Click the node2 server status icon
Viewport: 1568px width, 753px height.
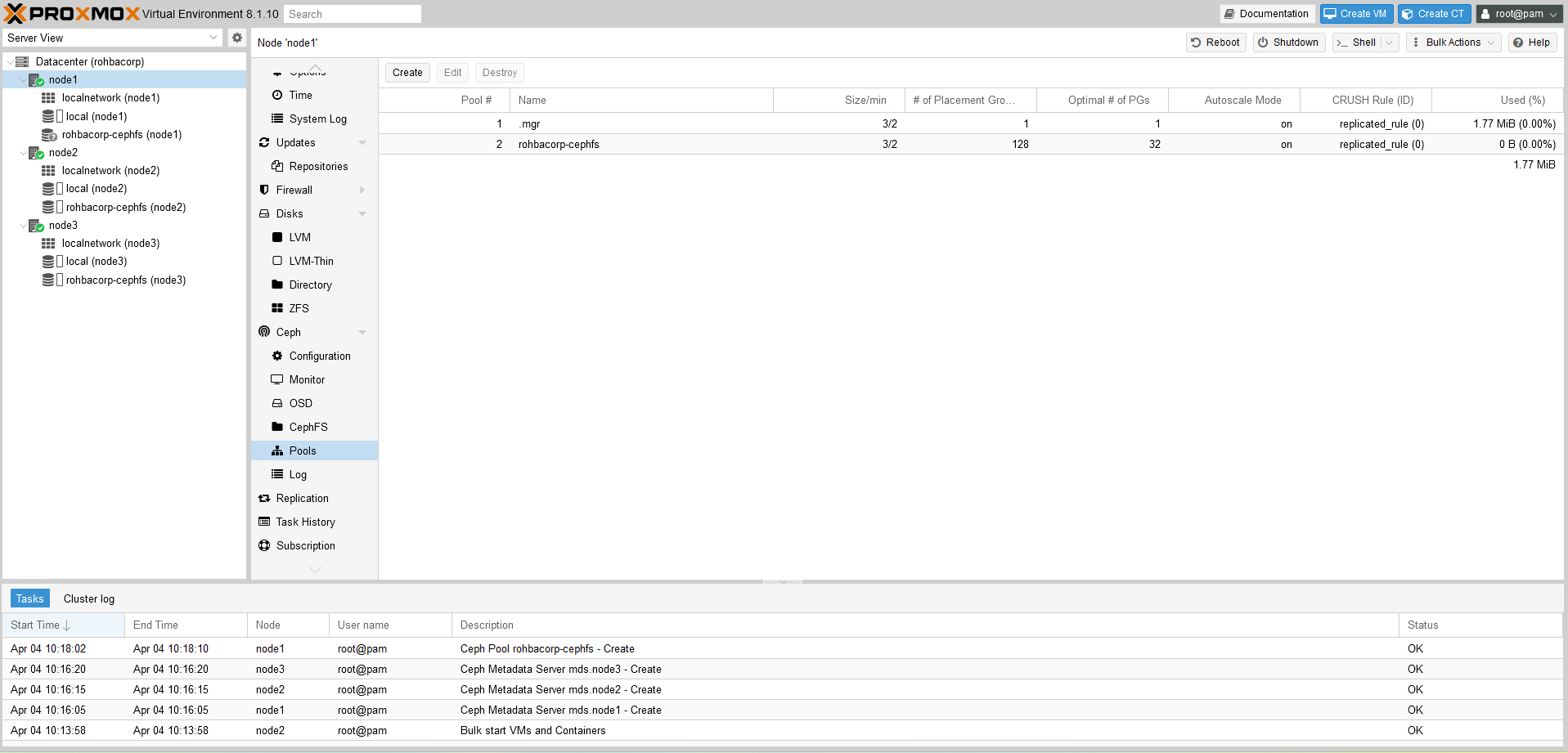click(36, 153)
